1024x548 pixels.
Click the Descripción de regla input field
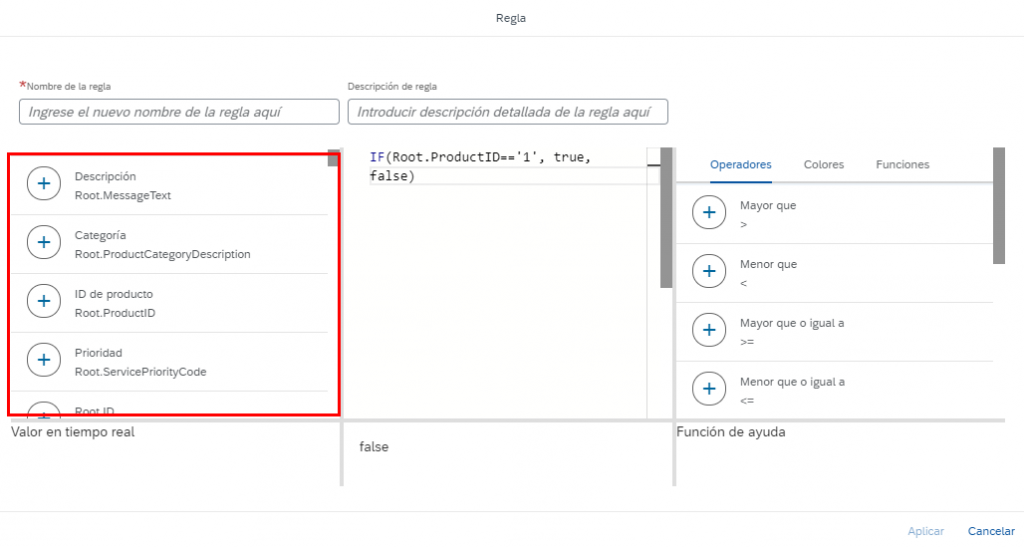click(x=507, y=112)
